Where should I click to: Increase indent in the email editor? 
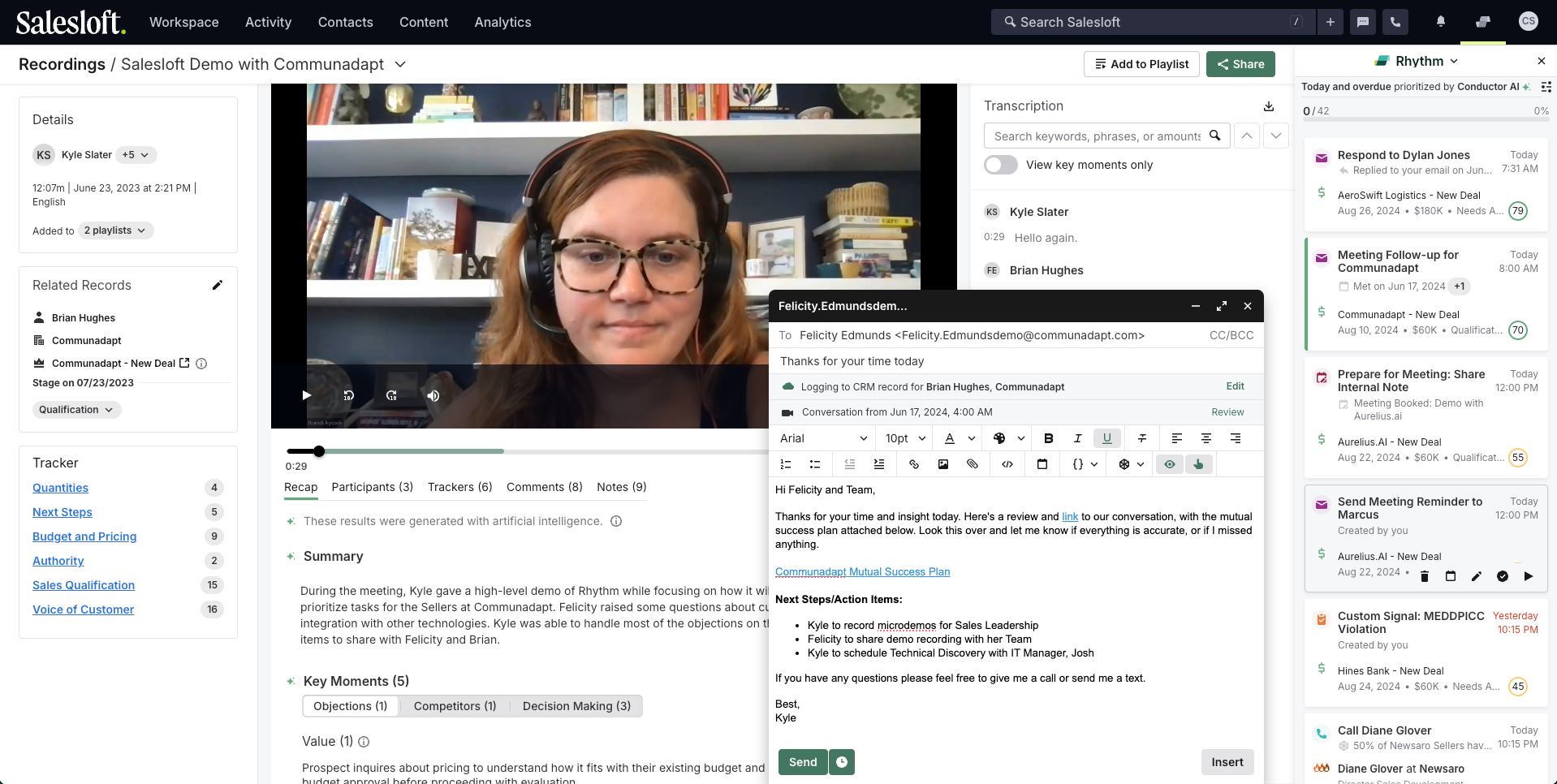pyautogui.click(x=879, y=464)
